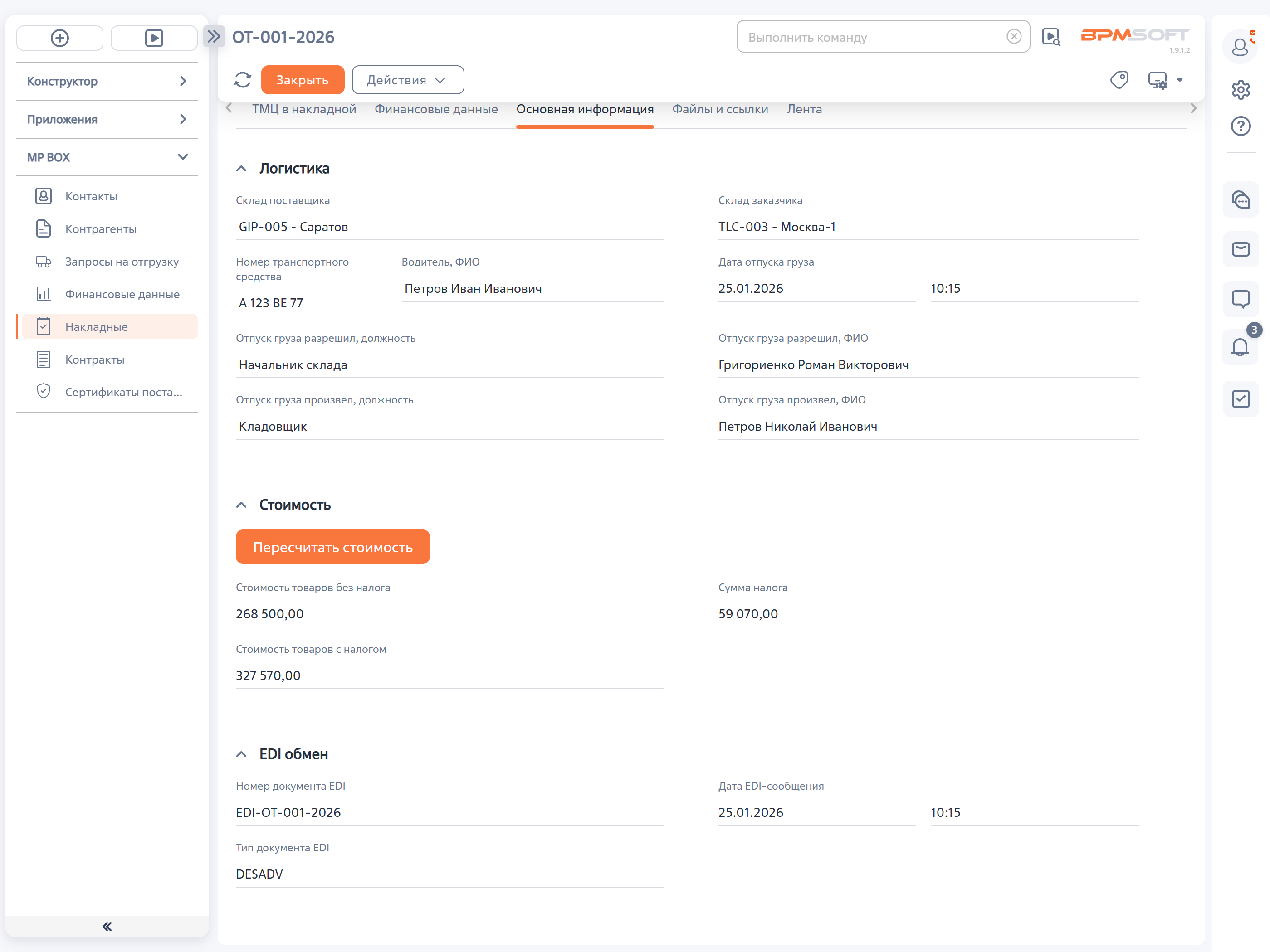1270x952 pixels.
Task: Open Контрагенты section
Action: pyautogui.click(x=107, y=229)
